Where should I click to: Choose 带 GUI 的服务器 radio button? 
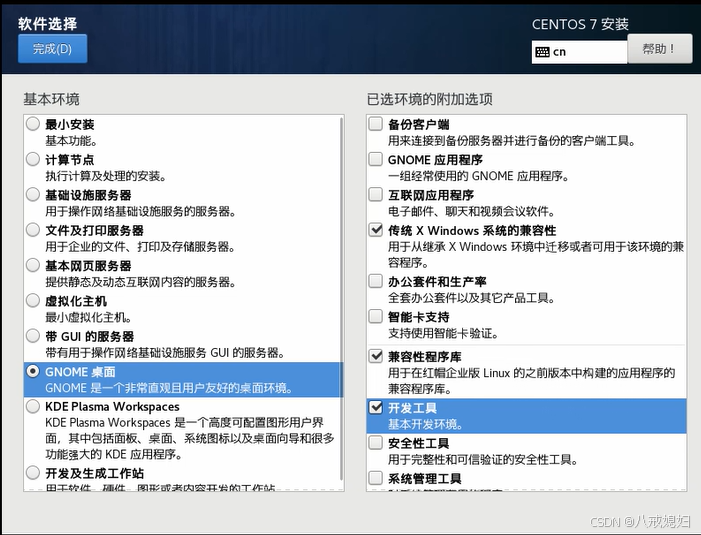[x=33, y=336]
